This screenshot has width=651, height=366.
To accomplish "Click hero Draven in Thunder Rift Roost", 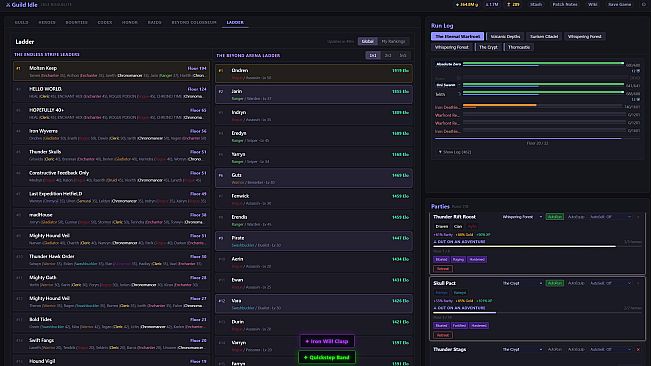I will (x=442, y=227).
